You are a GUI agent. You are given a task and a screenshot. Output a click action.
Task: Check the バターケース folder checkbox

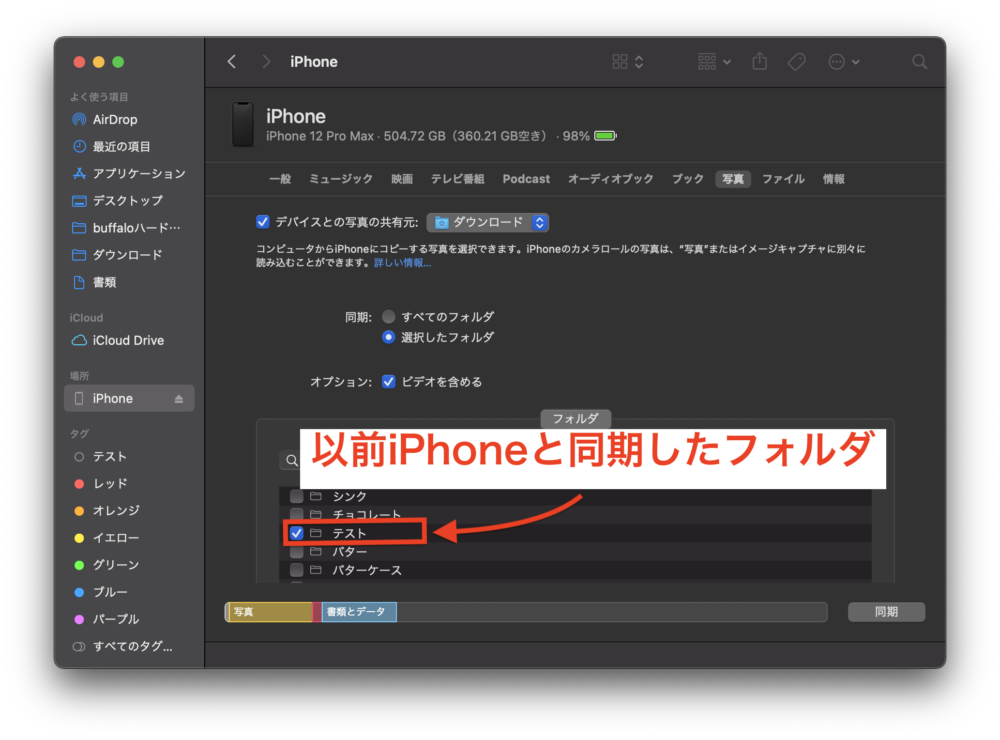tap(297, 570)
